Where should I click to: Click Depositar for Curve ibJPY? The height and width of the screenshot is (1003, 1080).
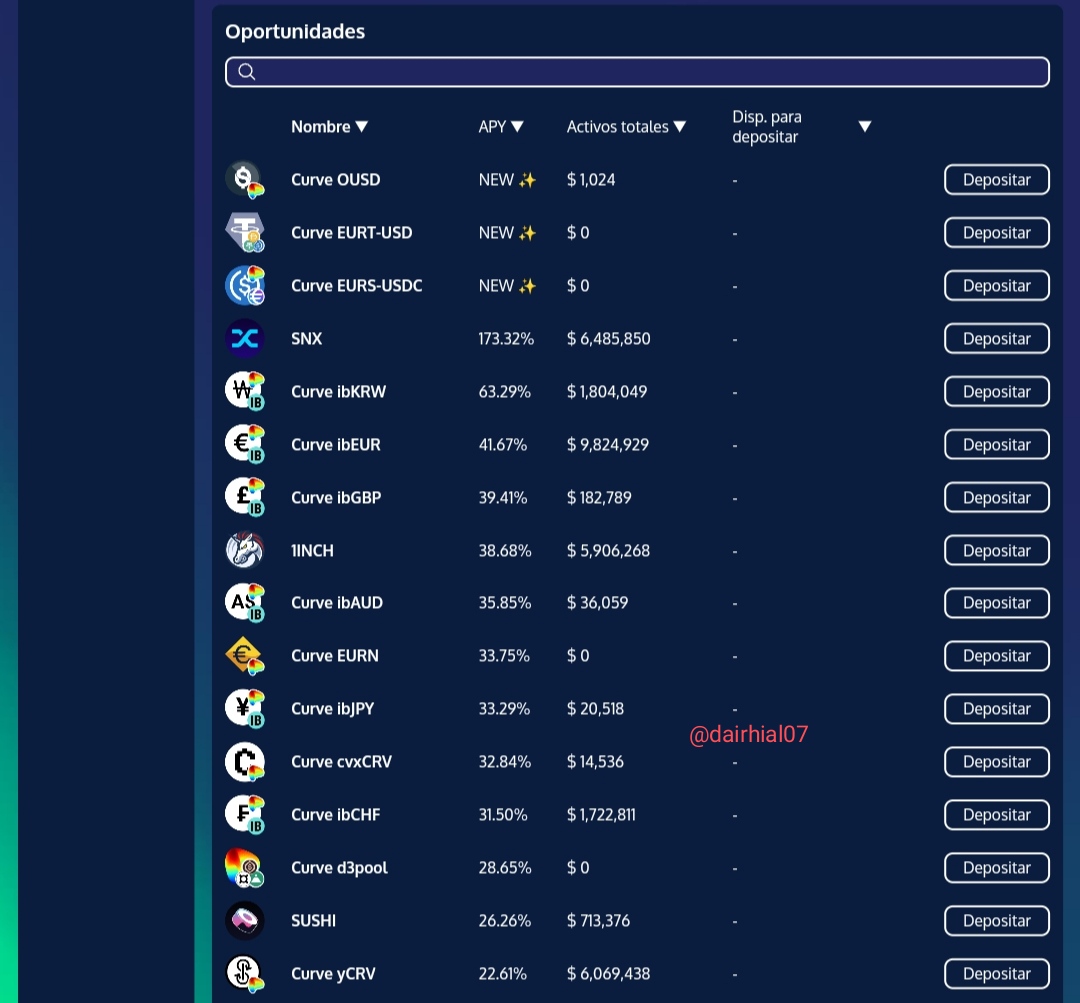(997, 709)
